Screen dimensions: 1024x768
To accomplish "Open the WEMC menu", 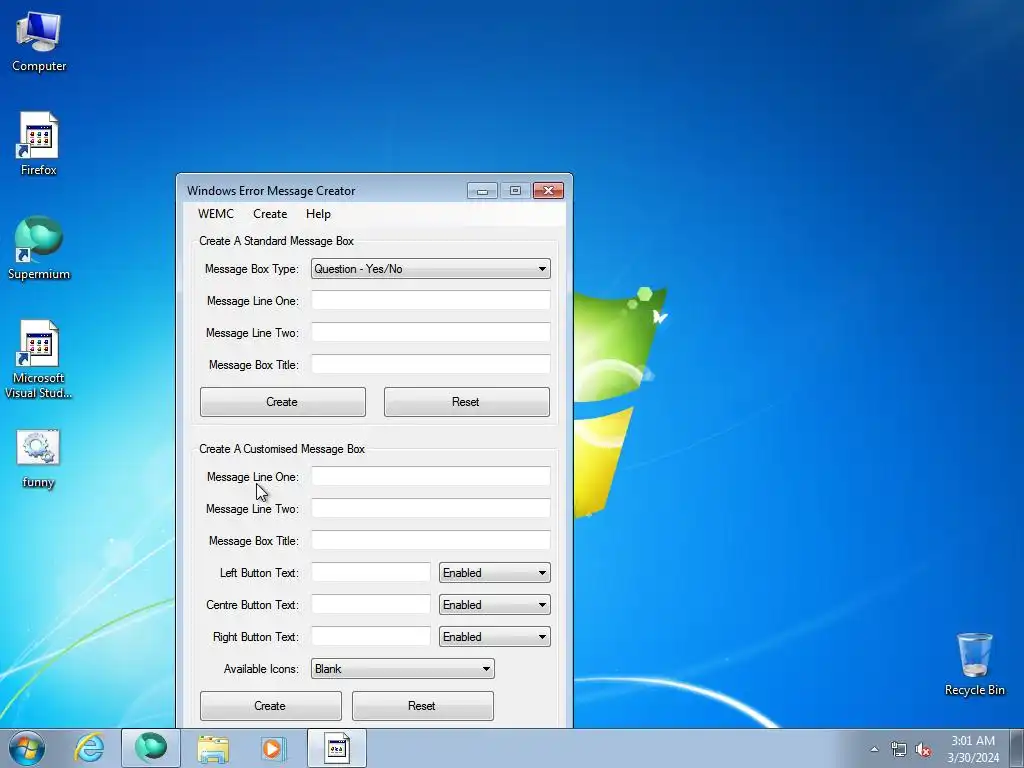I will click(x=216, y=214).
